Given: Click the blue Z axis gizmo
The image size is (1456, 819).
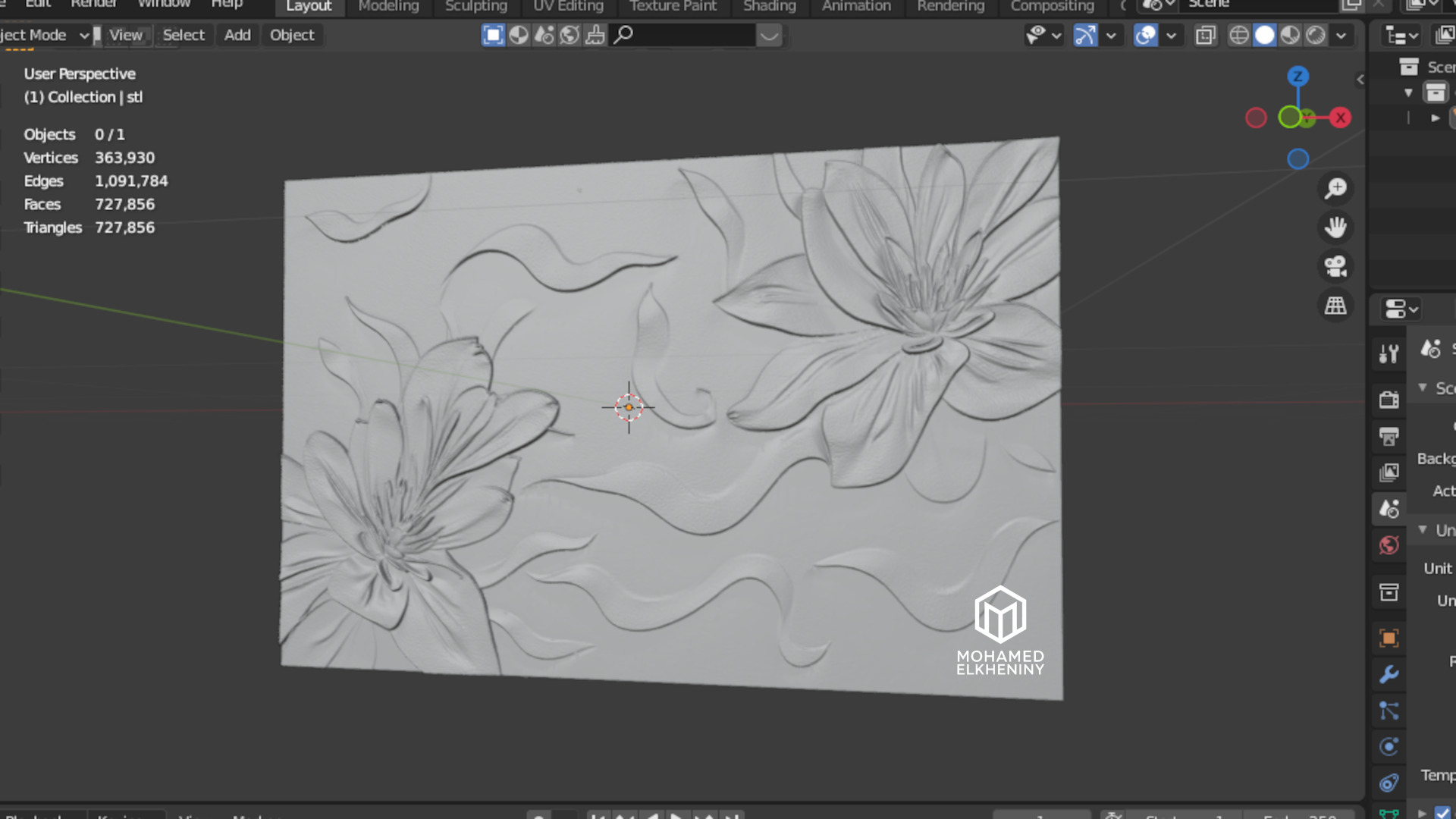Looking at the screenshot, I should pos(1298,76).
